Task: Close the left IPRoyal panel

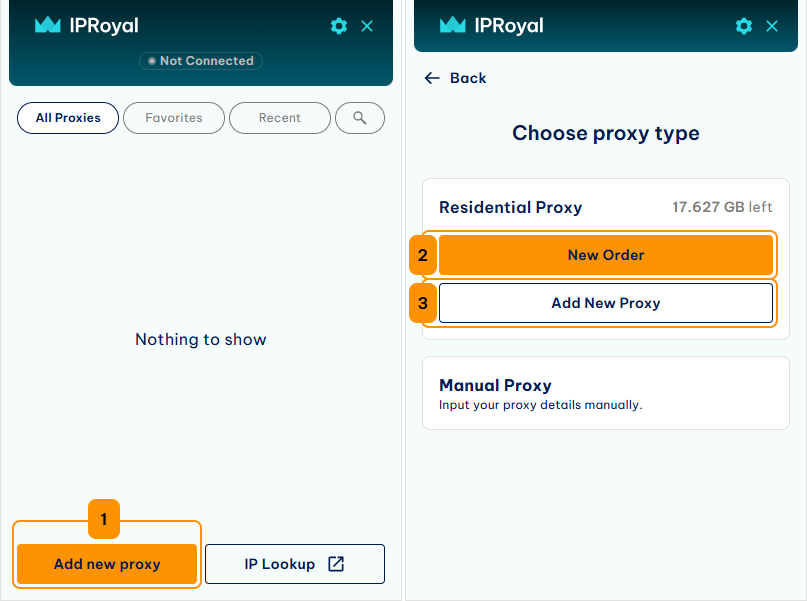Action: [367, 26]
